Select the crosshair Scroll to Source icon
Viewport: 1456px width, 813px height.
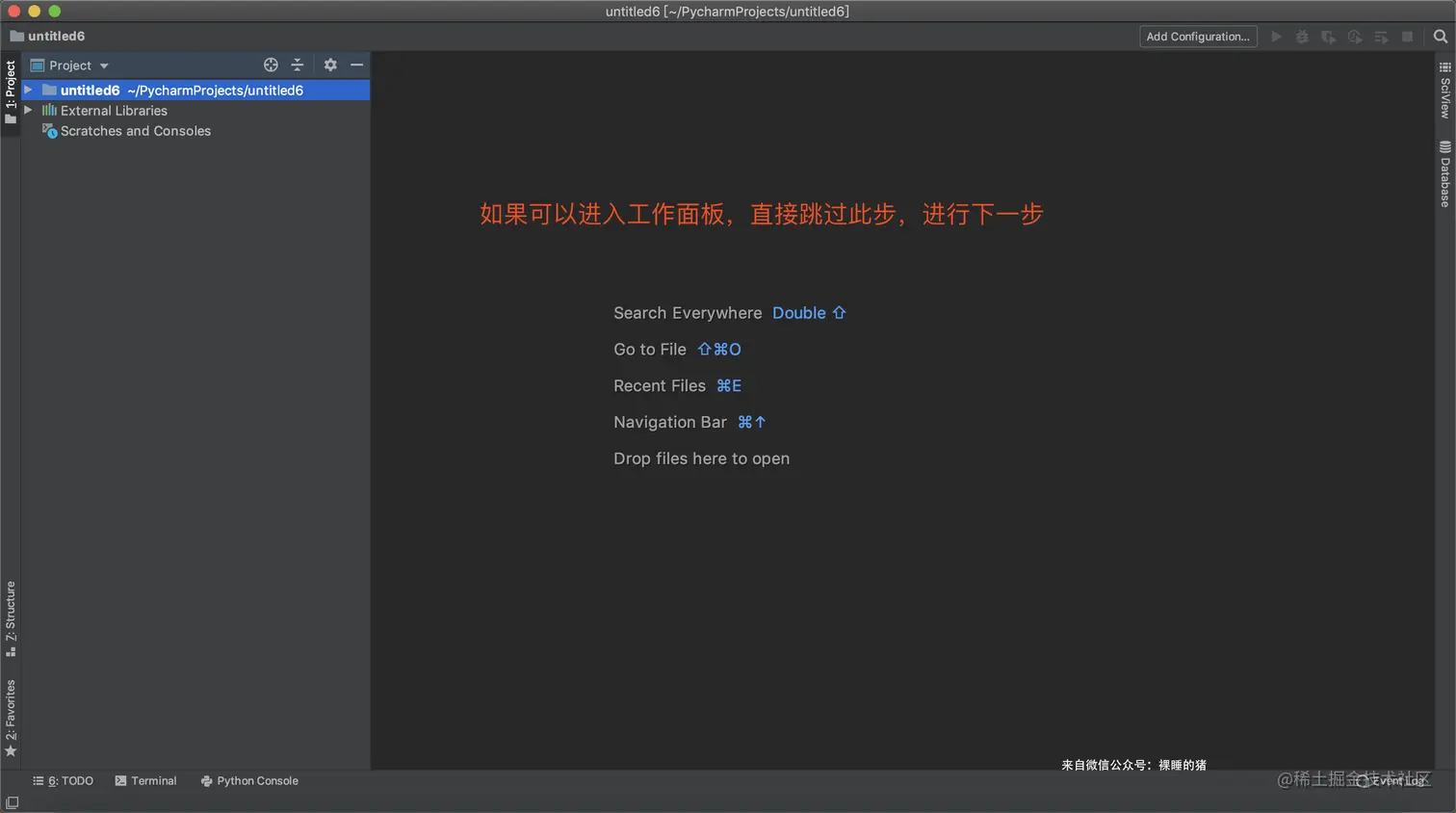(271, 65)
